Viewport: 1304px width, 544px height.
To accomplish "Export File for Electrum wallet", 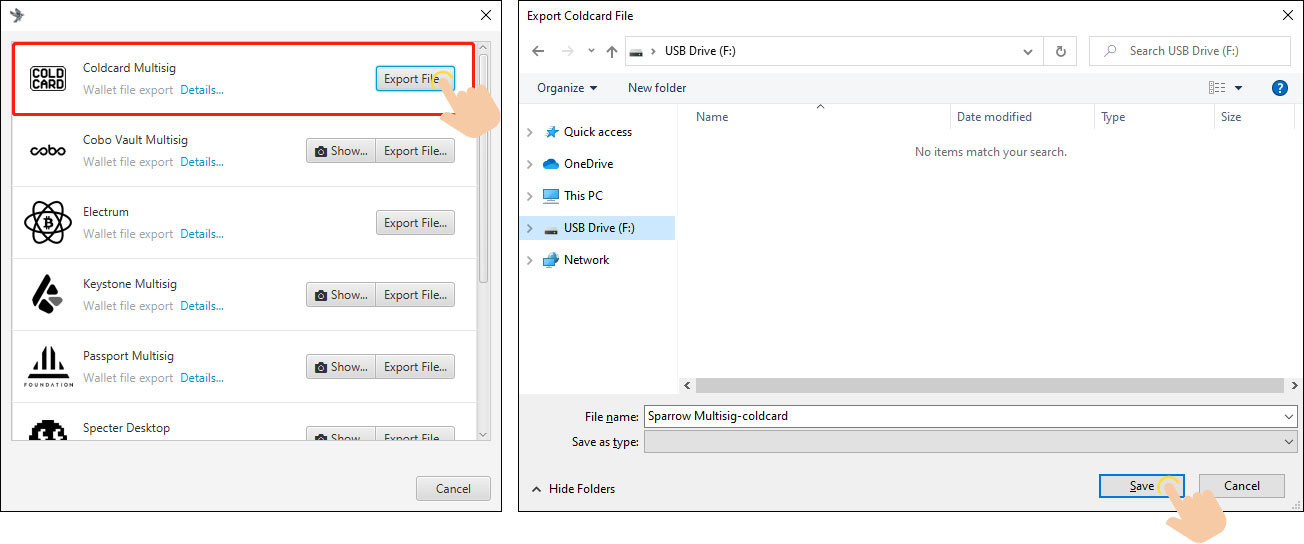I will tap(415, 223).
